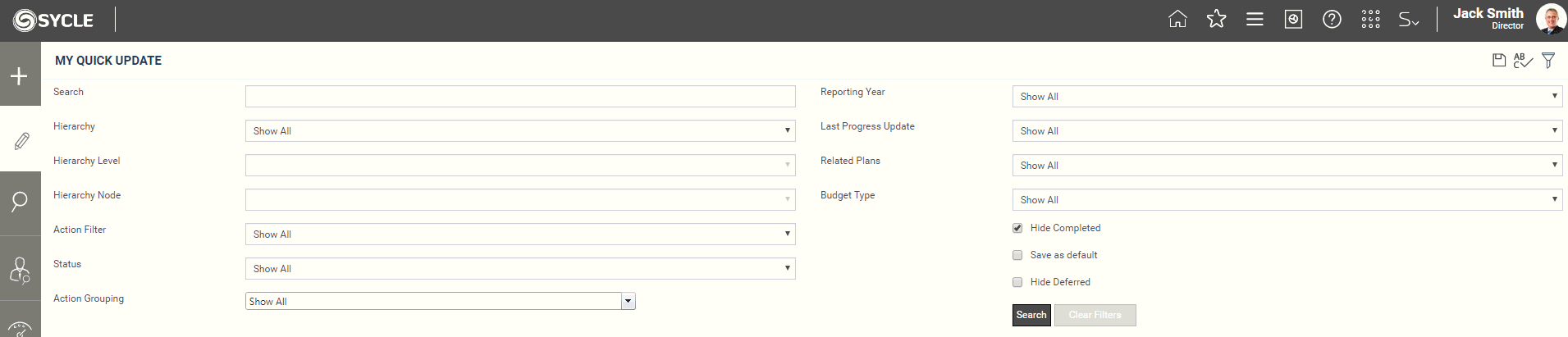Open the Reporting Year dropdown
The width and height of the screenshot is (1568, 337).
(x=1287, y=97)
